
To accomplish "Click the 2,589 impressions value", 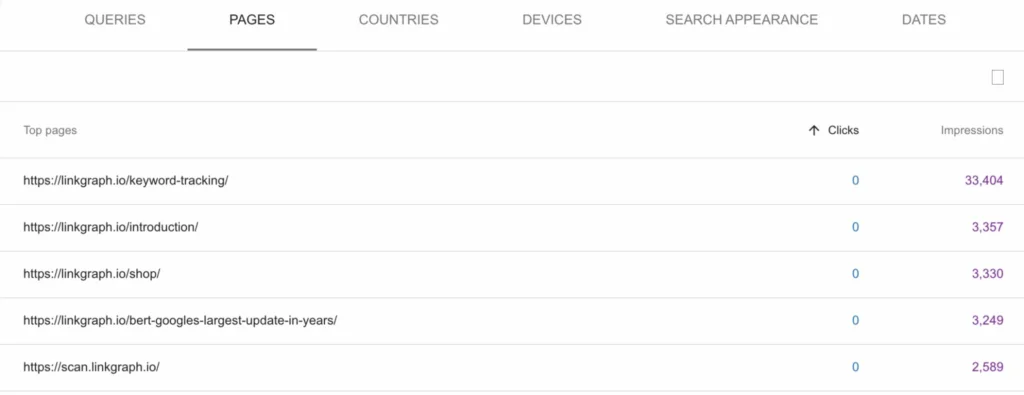I will pos(987,367).
